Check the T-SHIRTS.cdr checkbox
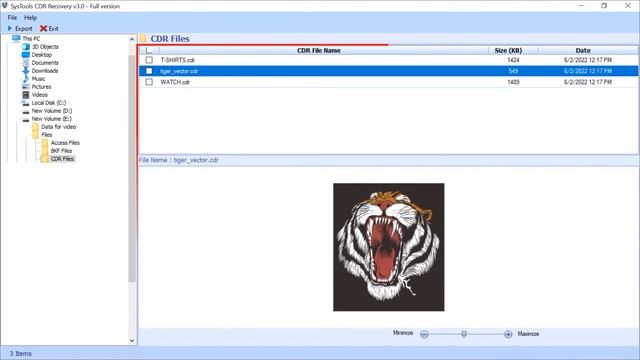640x360 pixels. (149, 60)
